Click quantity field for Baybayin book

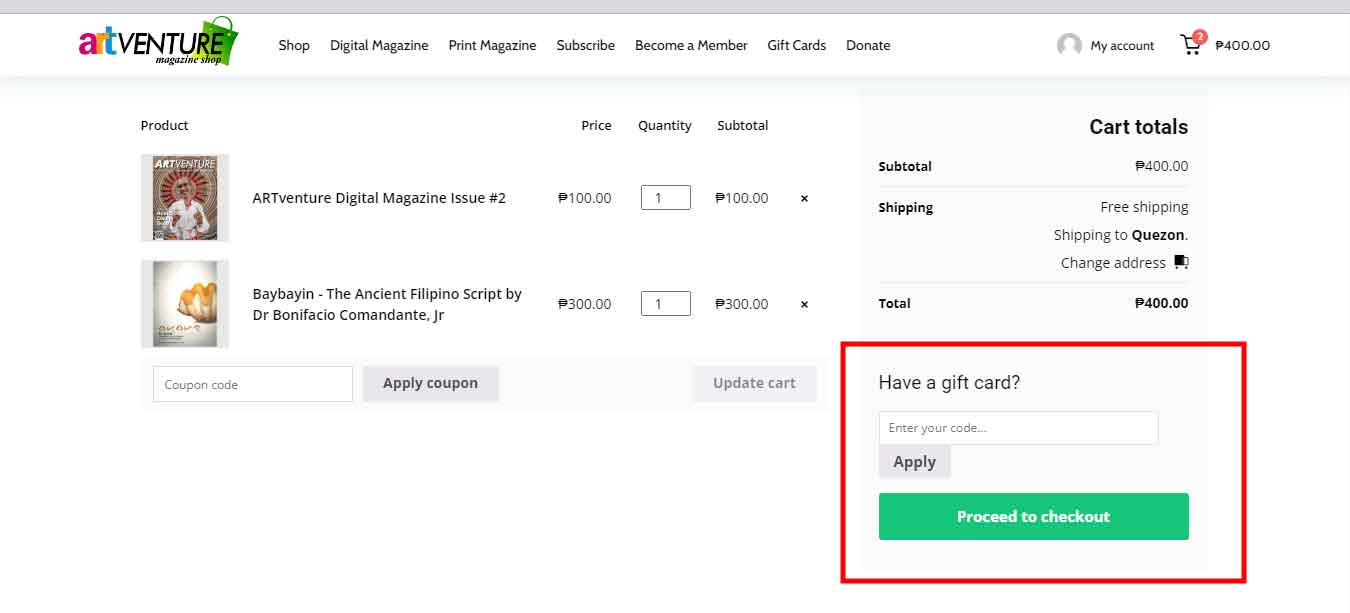click(x=666, y=303)
